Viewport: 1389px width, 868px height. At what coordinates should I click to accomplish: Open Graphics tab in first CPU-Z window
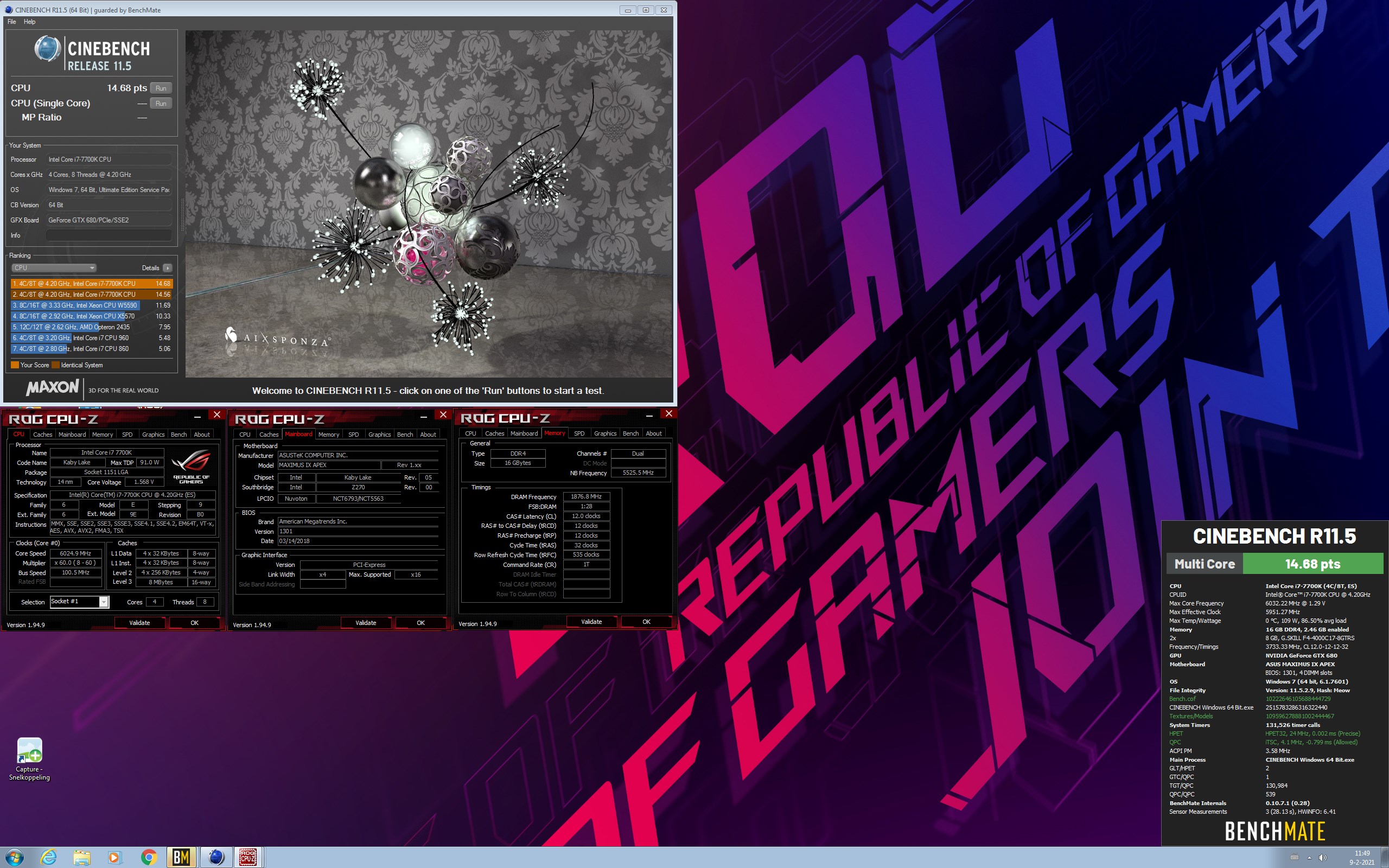click(x=153, y=435)
